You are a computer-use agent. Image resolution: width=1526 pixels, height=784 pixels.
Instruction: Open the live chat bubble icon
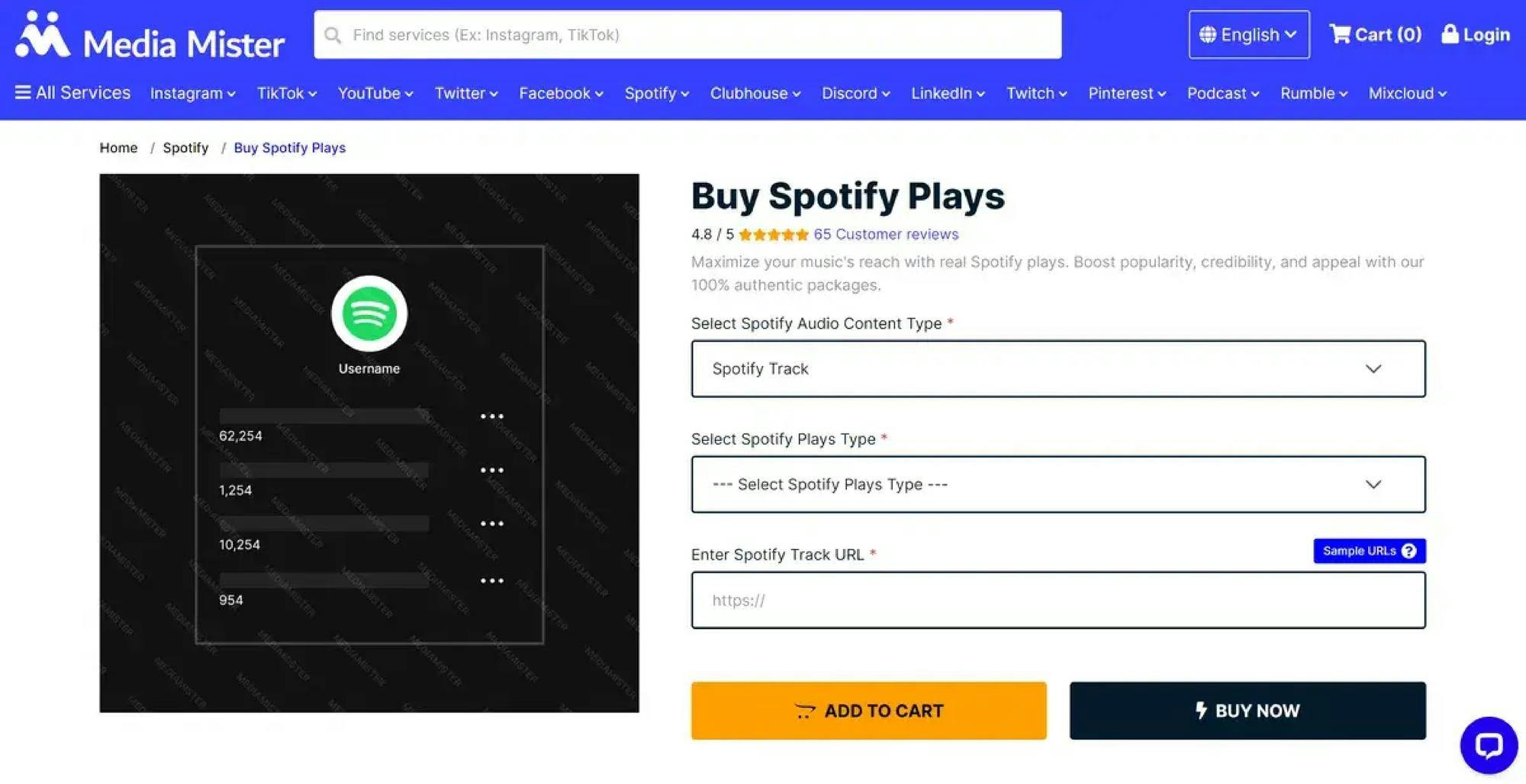click(1488, 744)
